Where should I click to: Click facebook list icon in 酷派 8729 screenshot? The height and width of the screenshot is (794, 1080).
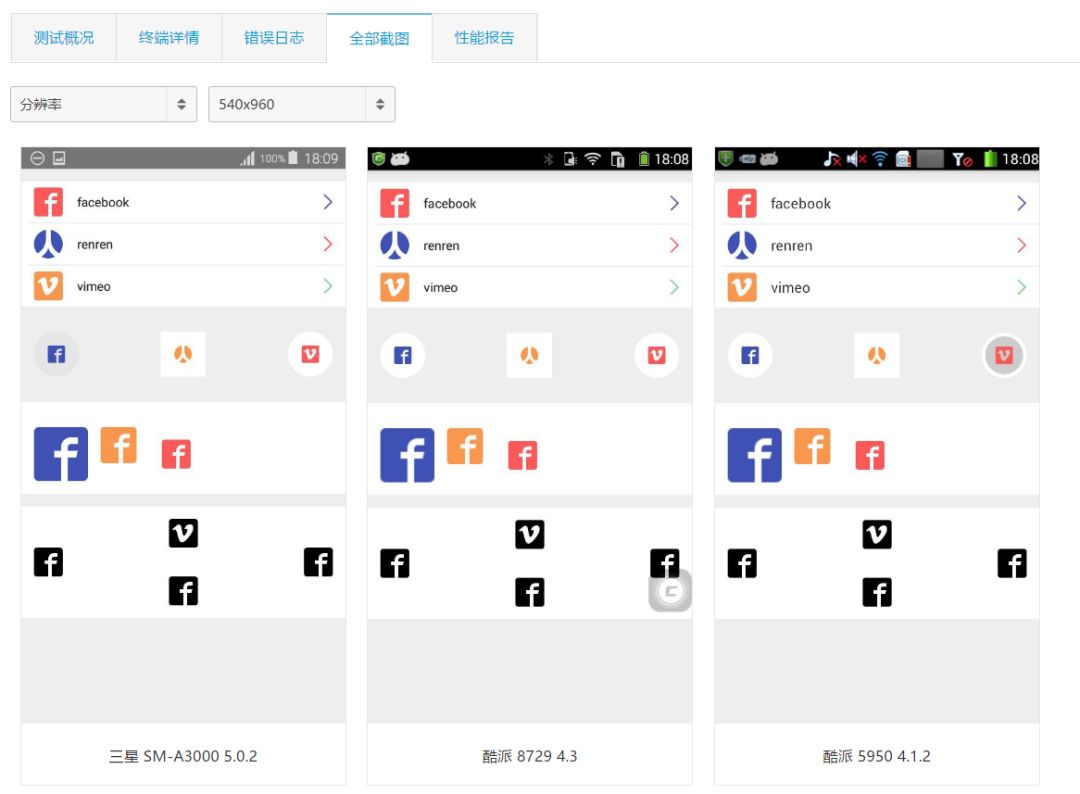[395, 203]
